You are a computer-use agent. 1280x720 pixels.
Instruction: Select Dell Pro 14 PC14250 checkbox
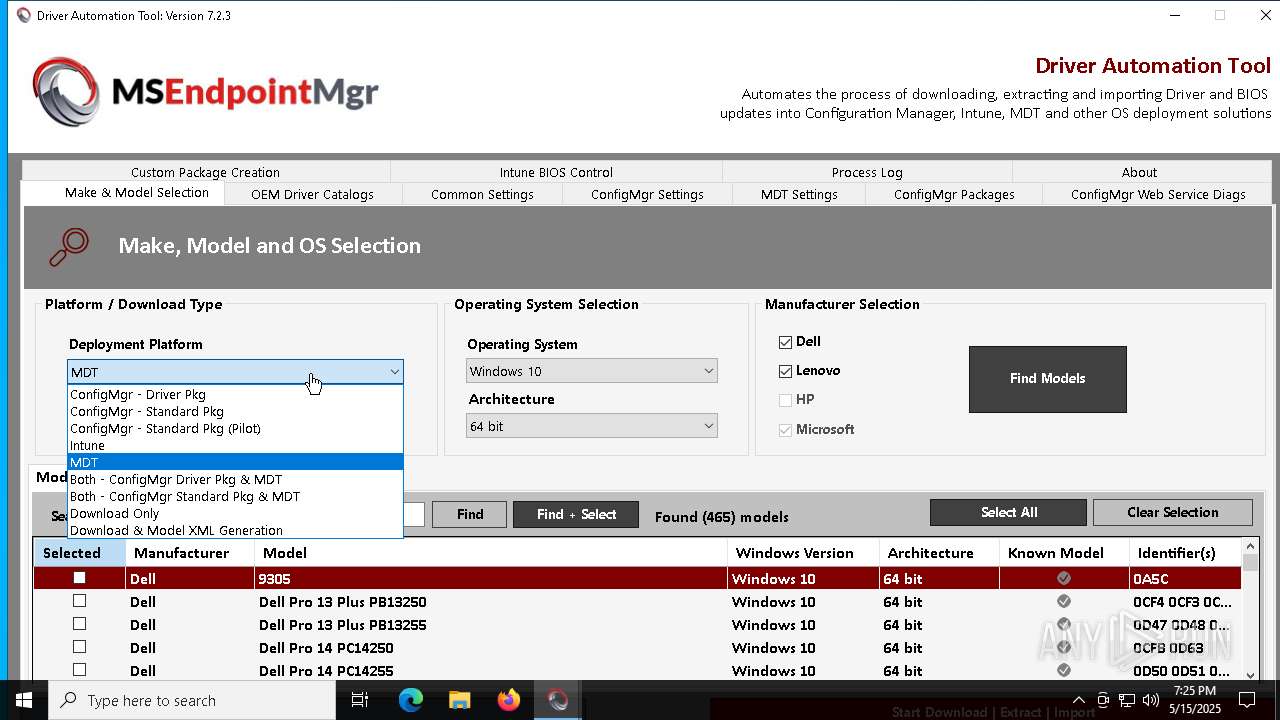click(x=79, y=647)
